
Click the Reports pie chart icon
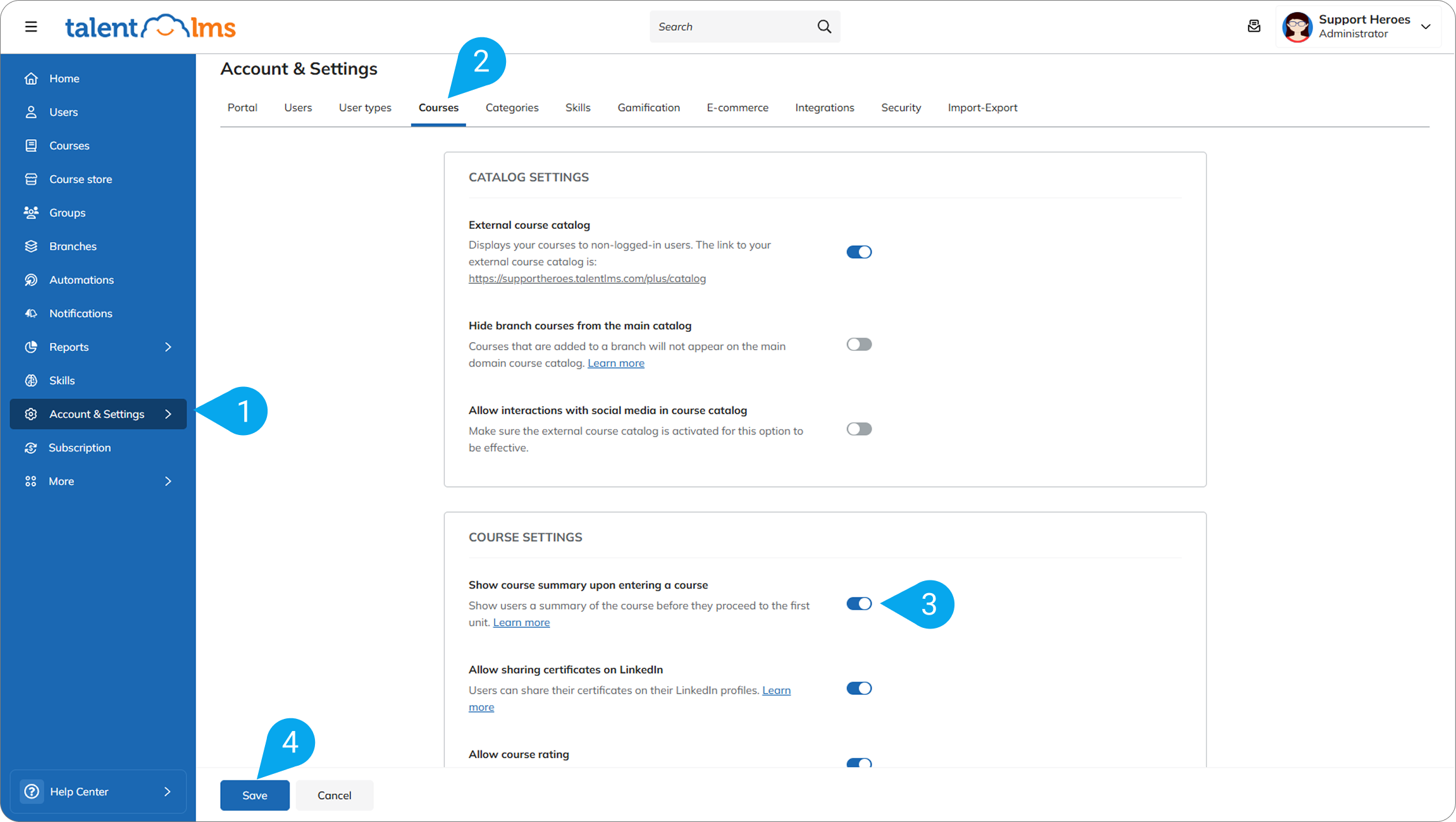[x=31, y=347]
